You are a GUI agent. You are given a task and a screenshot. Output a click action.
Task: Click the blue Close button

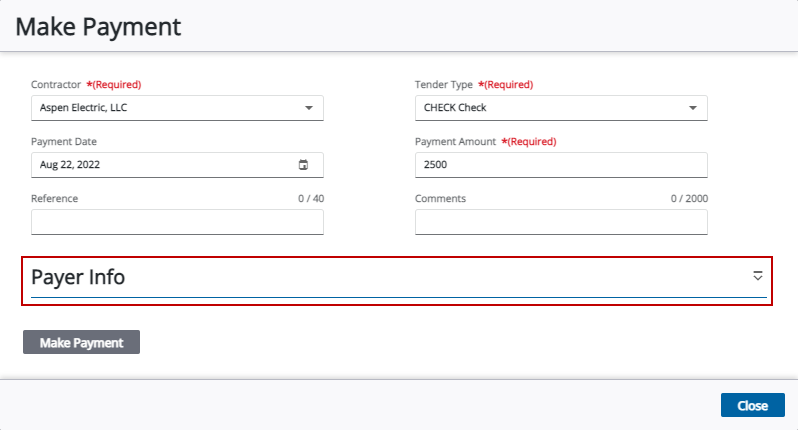coord(753,405)
